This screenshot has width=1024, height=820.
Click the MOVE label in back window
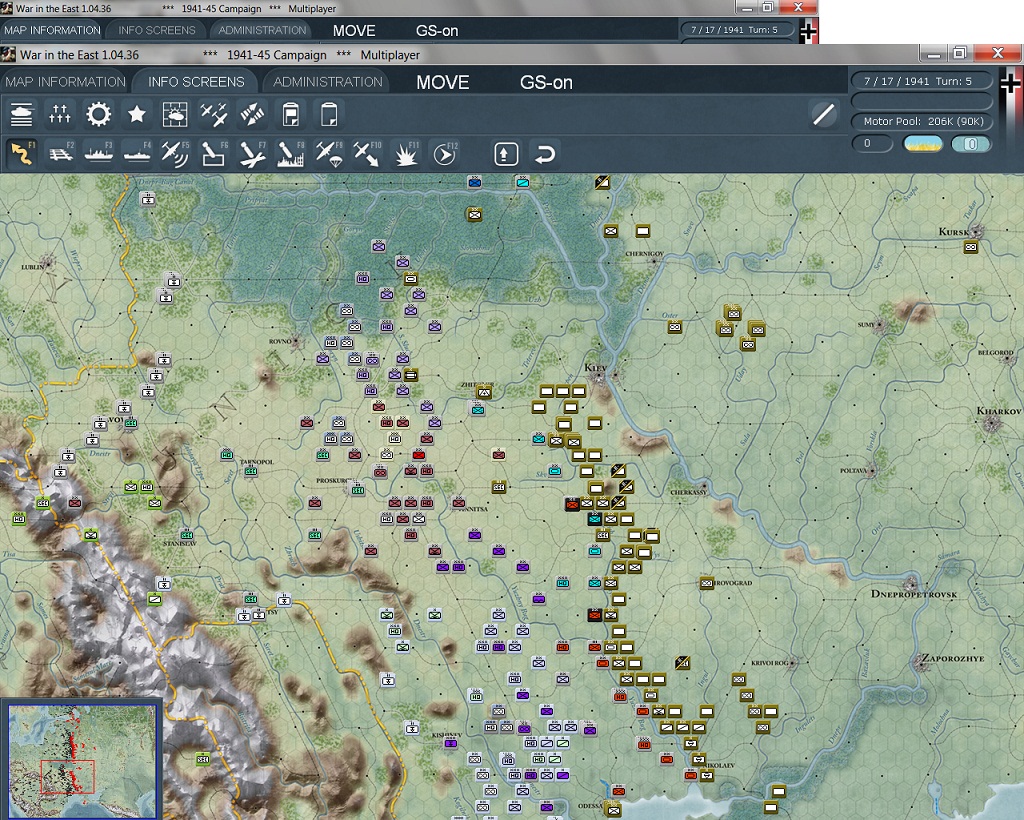[x=354, y=31]
